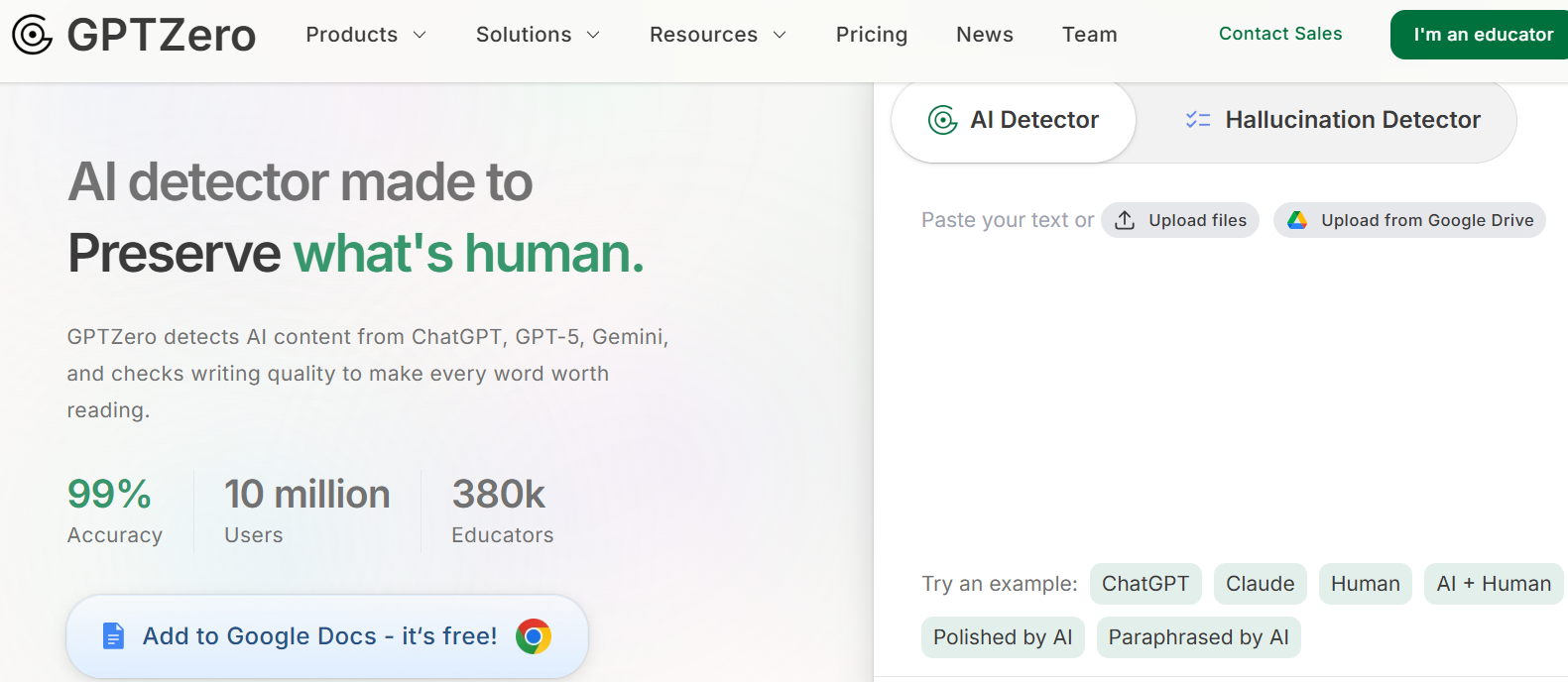Click the 10 million Users statistic
The width and height of the screenshot is (1568, 682).
point(307,511)
